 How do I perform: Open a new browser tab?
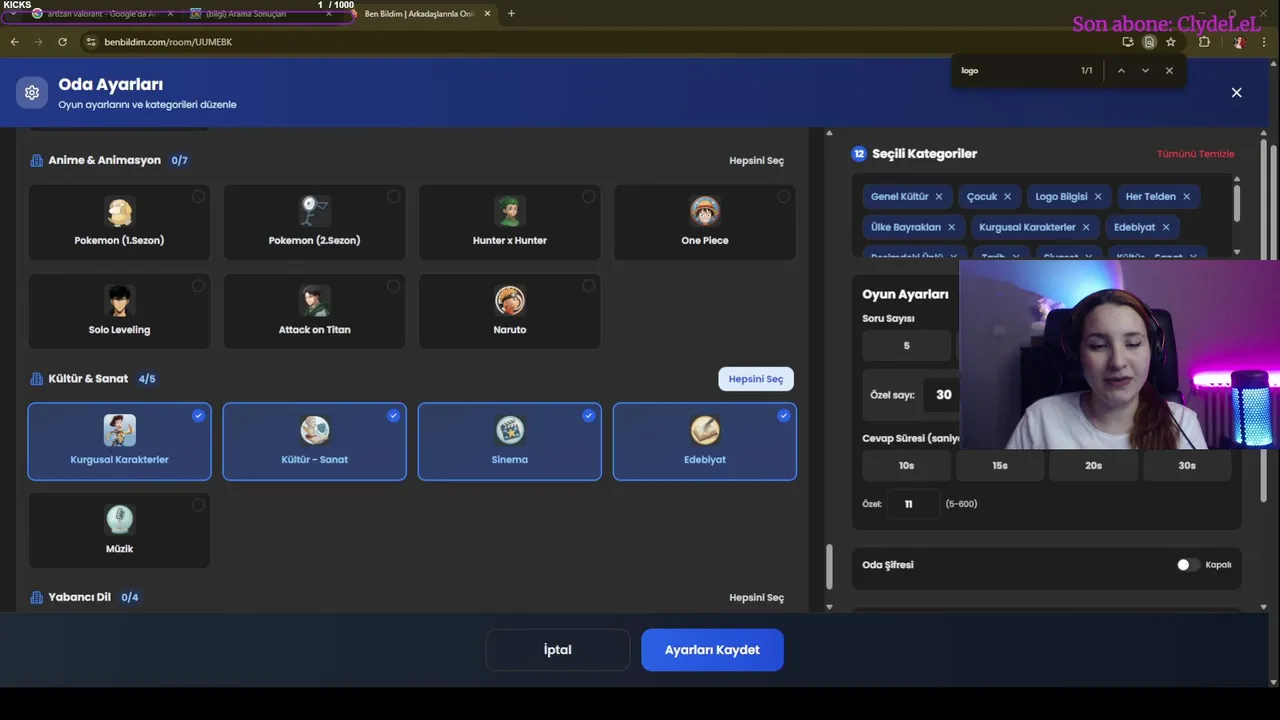click(511, 14)
